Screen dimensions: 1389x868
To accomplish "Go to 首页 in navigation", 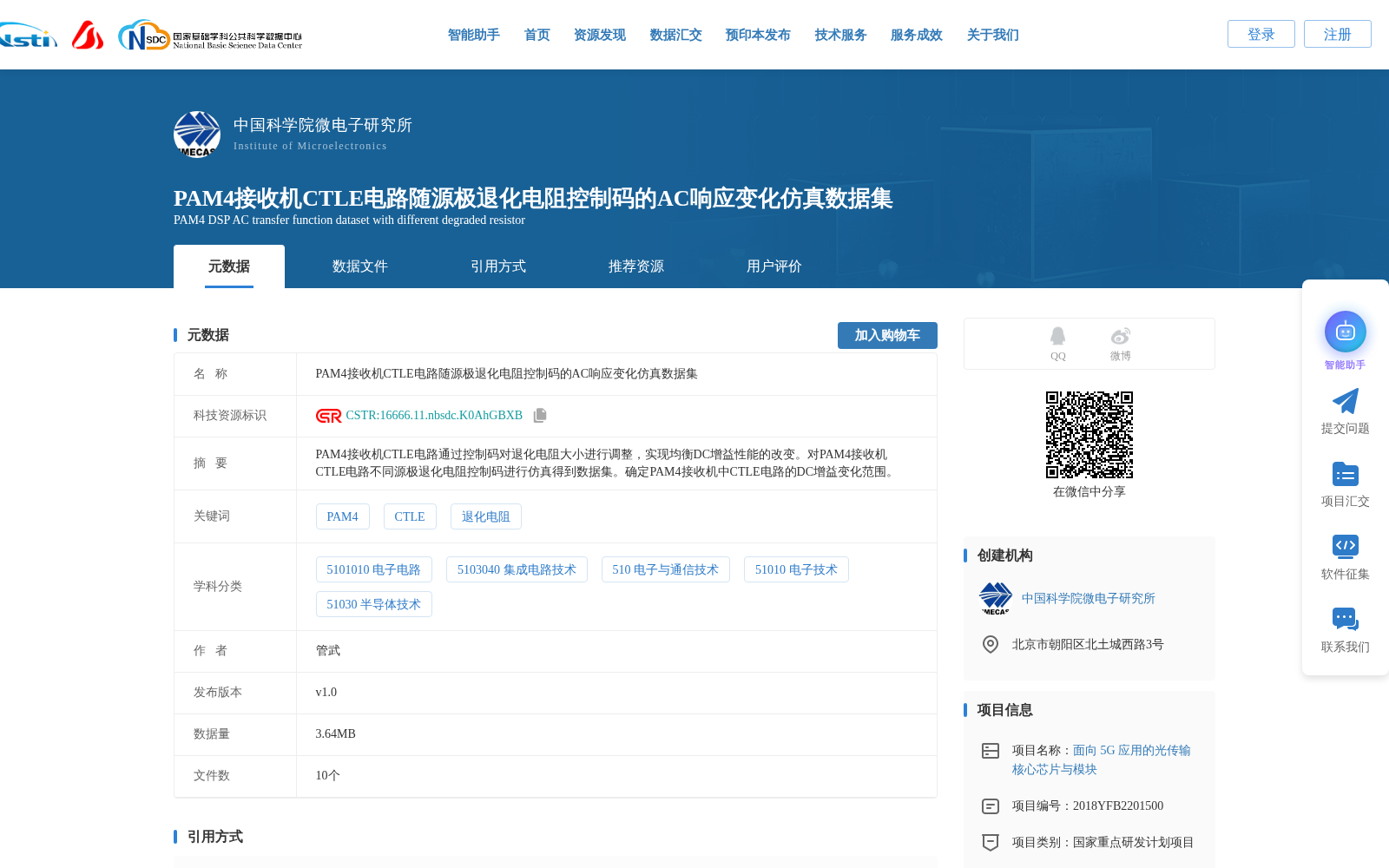I will coord(537,35).
